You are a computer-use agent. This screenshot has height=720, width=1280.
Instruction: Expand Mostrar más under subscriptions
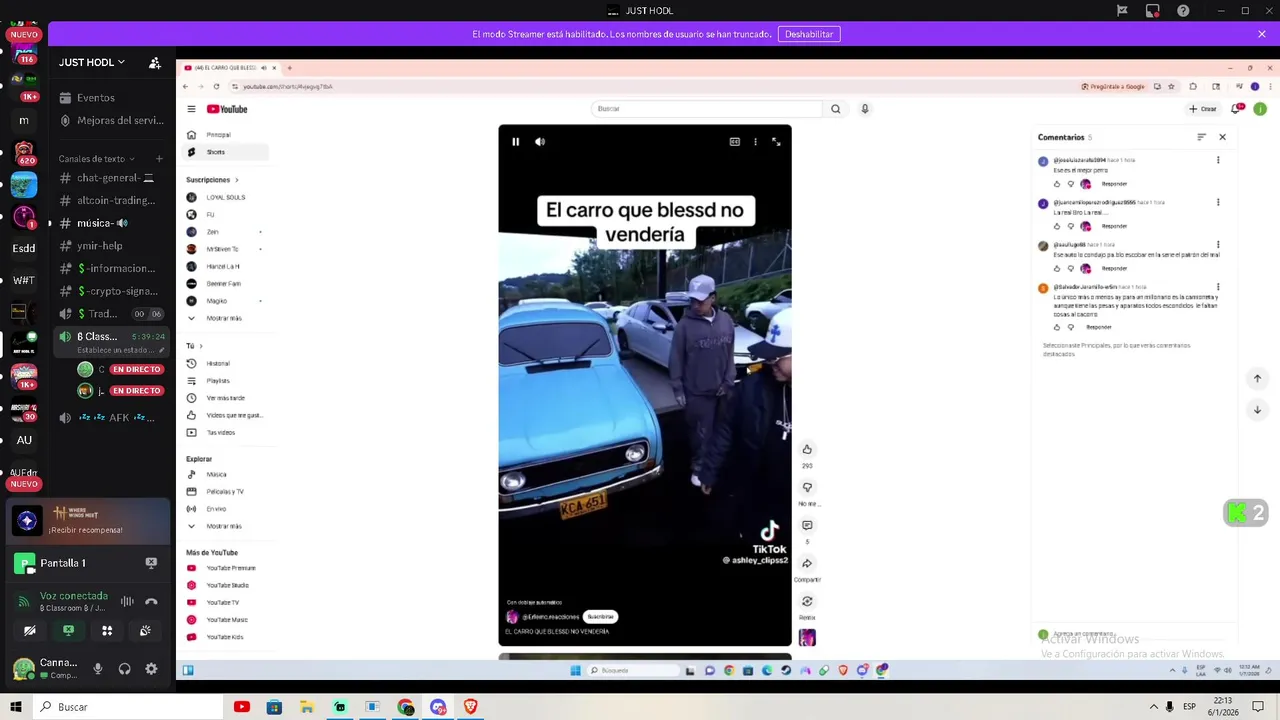pyautogui.click(x=227, y=318)
